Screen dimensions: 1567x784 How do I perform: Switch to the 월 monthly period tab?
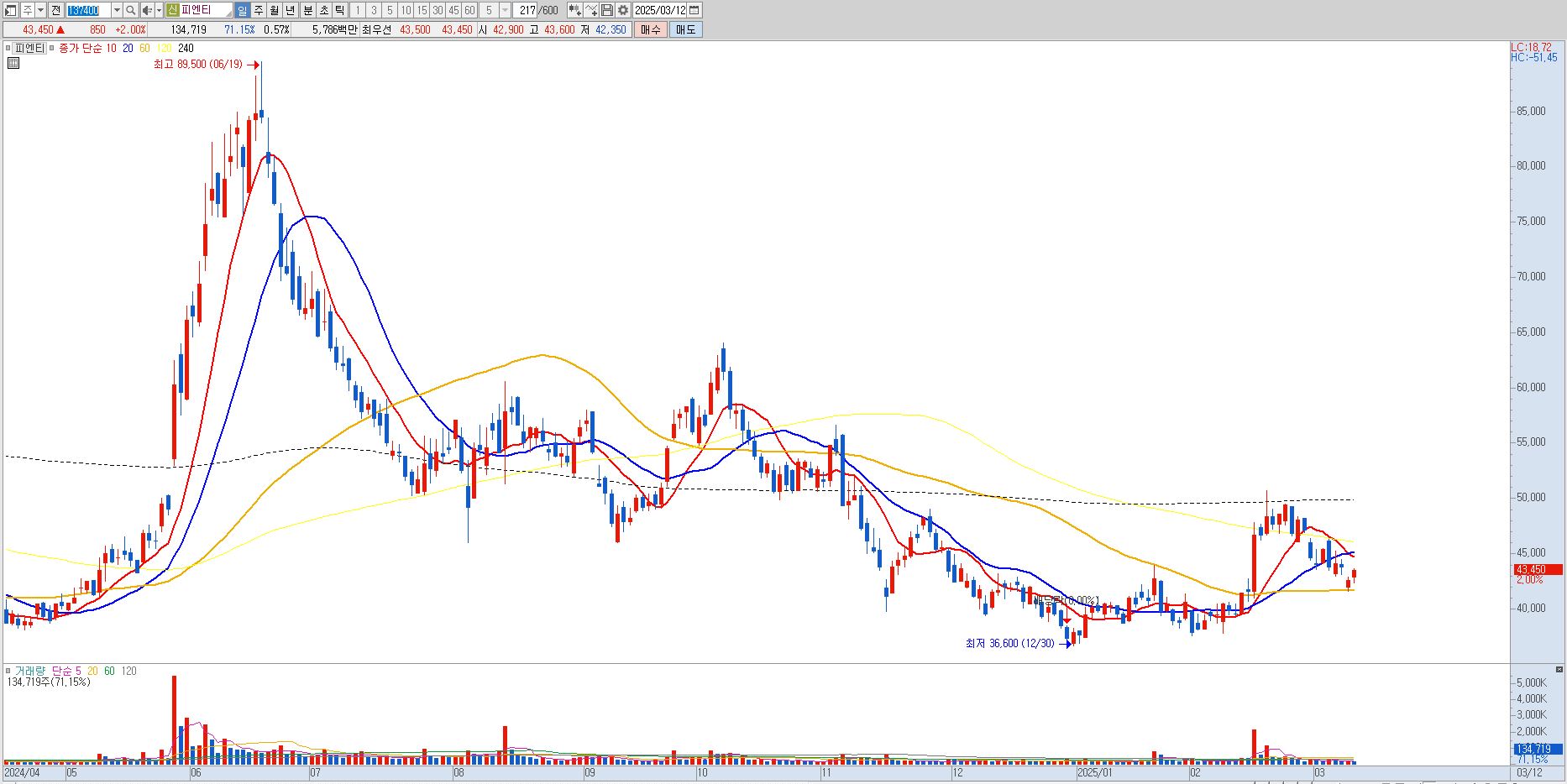(274, 10)
